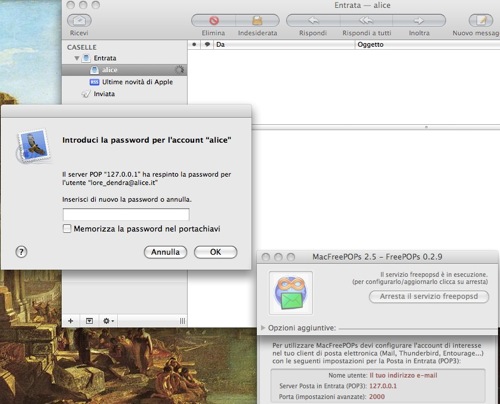Image resolution: width=500 pixels, height=404 pixels.
Task: Click the Inoltra forward arrow icon
Action: point(419,20)
